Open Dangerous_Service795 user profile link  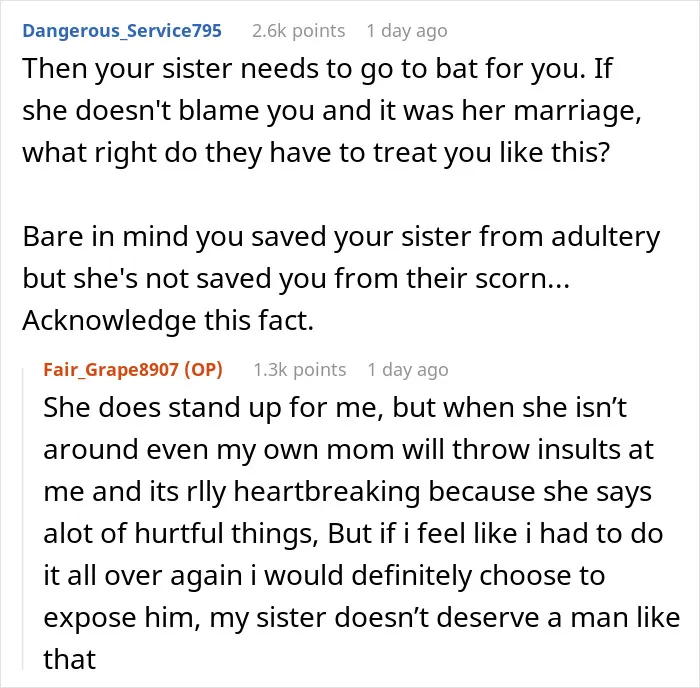(x=122, y=31)
